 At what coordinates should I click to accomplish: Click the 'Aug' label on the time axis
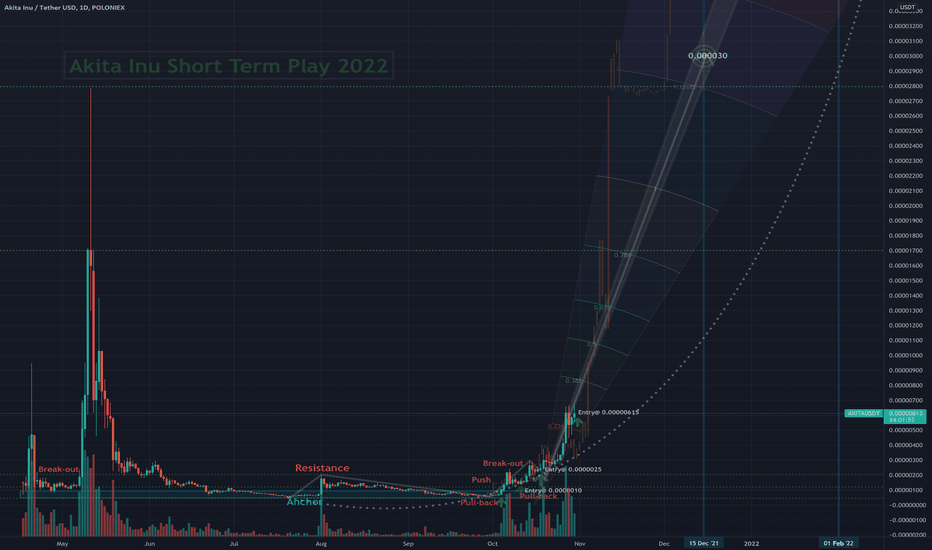pyautogui.click(x=321, y=543)
